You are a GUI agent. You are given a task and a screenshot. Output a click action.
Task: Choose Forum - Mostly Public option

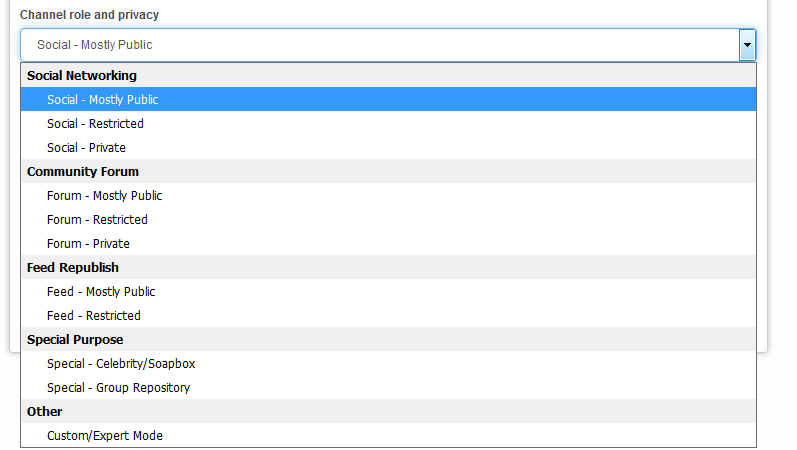tap(104, 196)
